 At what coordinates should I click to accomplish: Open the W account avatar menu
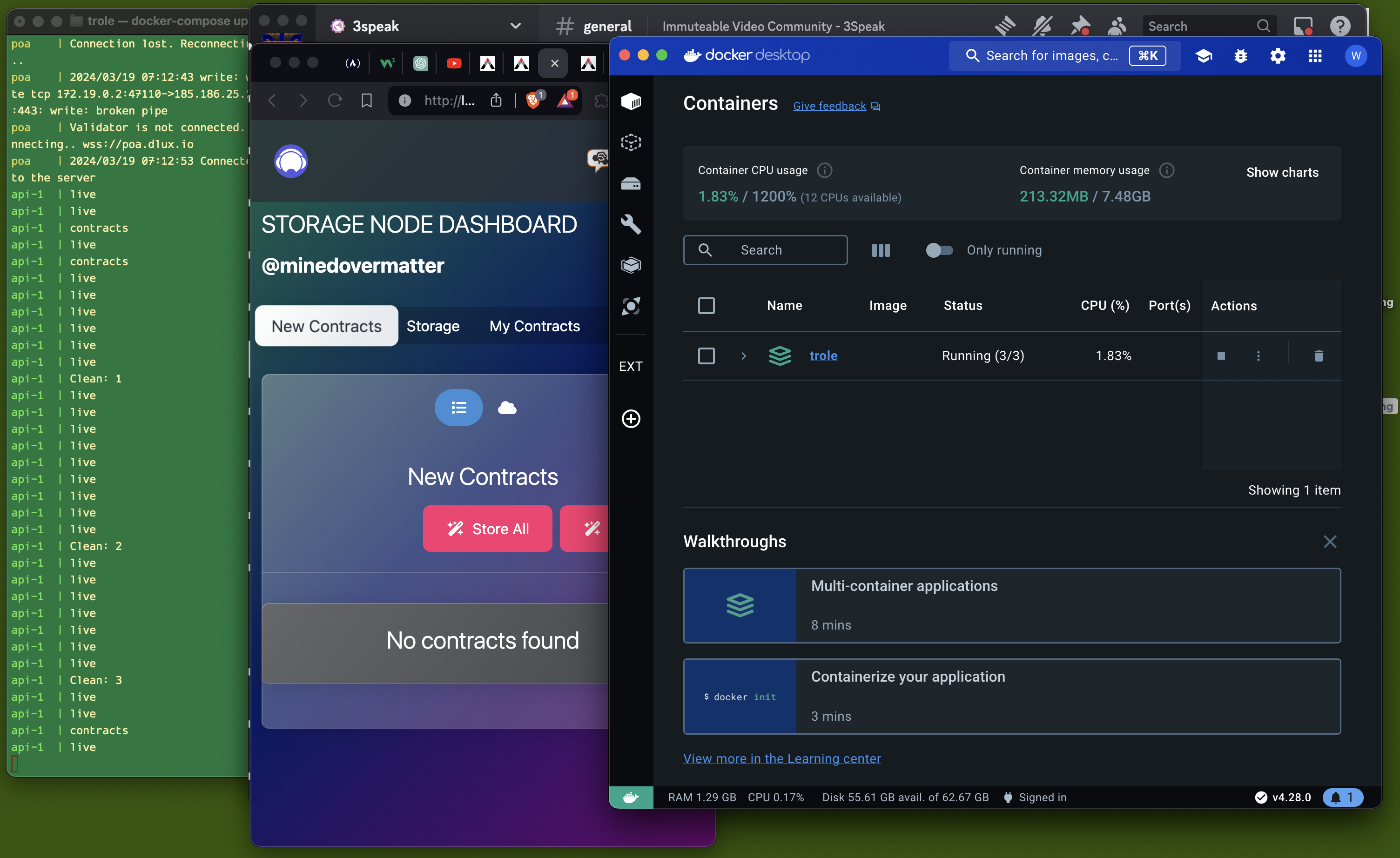pyautogui.click(x=1356, y=56)
